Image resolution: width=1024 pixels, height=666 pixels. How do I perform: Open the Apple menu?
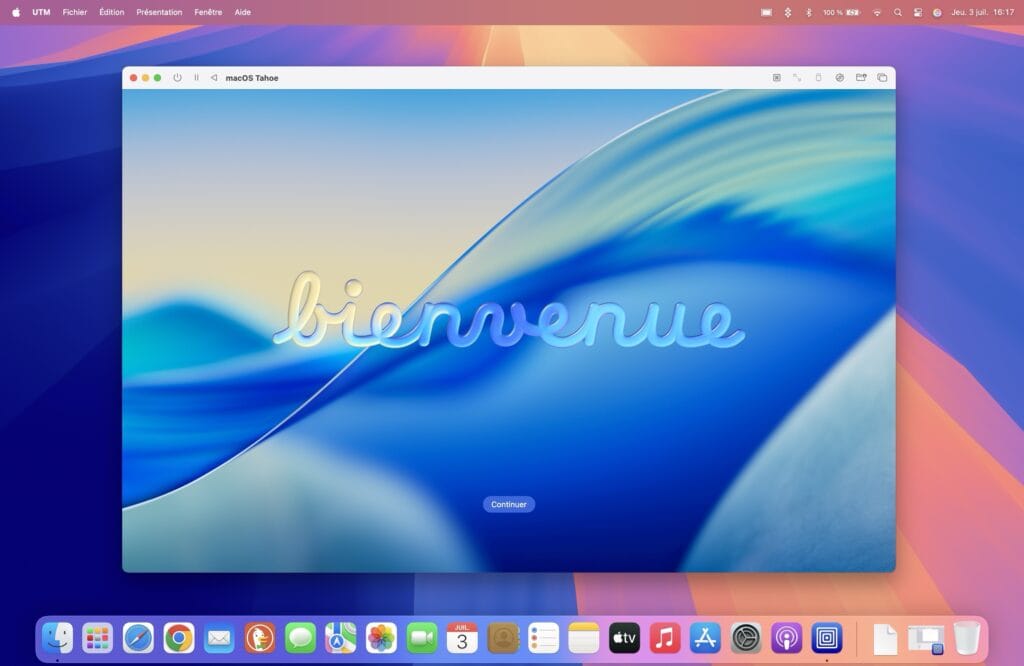[x=16, y=12]
